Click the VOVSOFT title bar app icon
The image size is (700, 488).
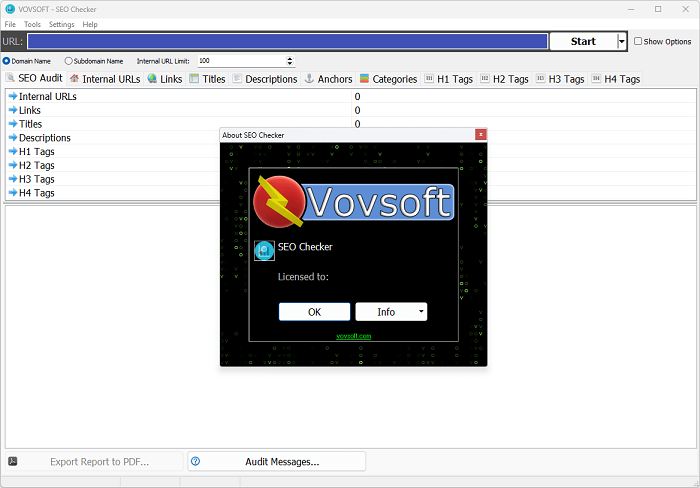(10, 9)
